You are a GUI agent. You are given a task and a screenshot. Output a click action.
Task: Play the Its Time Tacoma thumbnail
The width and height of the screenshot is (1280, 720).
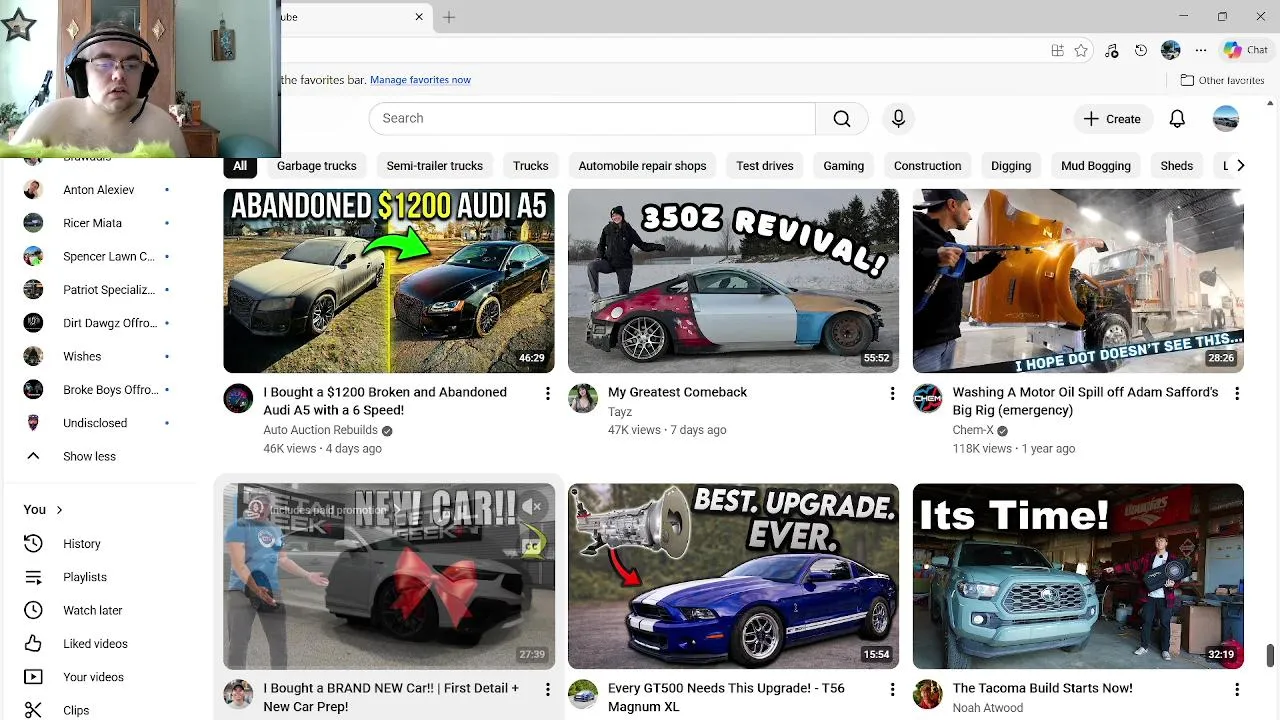pos(1078,577)
